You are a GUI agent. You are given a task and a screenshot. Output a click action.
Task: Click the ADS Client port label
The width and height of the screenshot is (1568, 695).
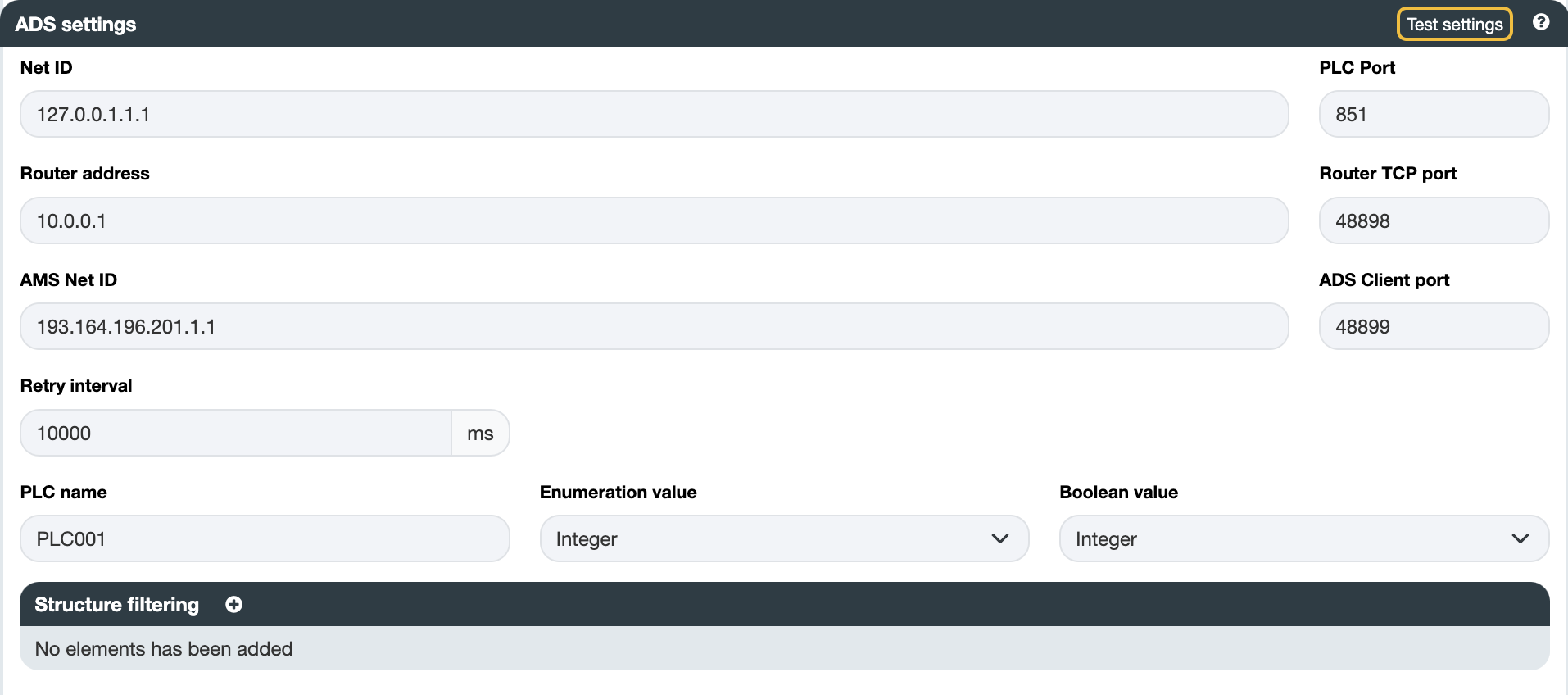point(1384,279)
